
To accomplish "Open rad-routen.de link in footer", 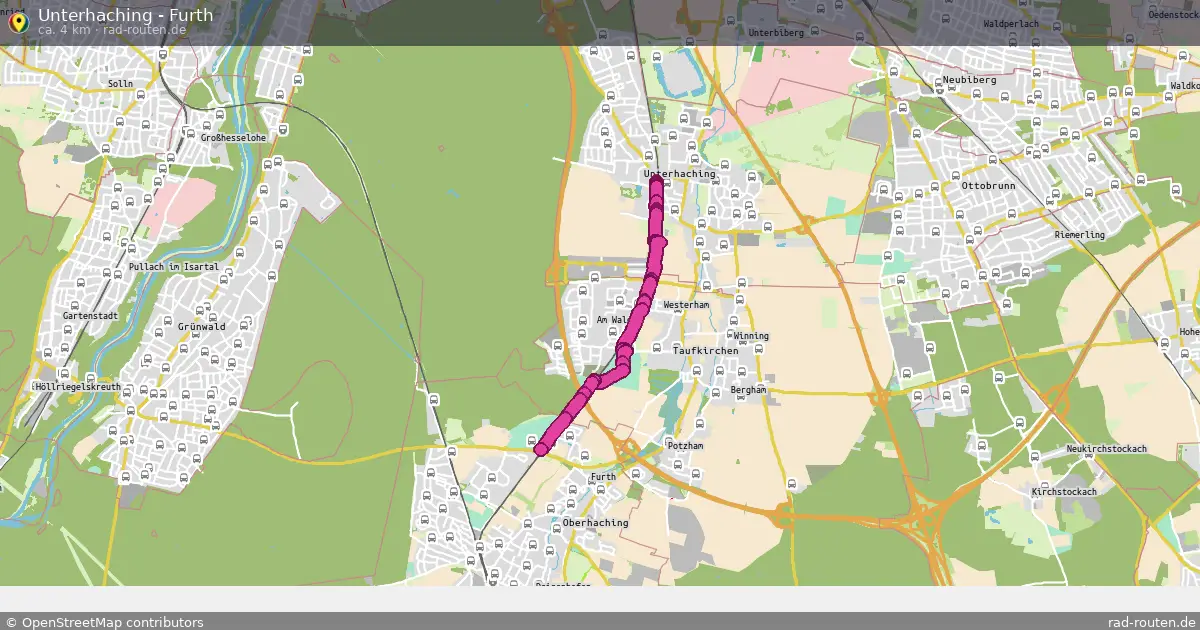I will coord(1152,622).
